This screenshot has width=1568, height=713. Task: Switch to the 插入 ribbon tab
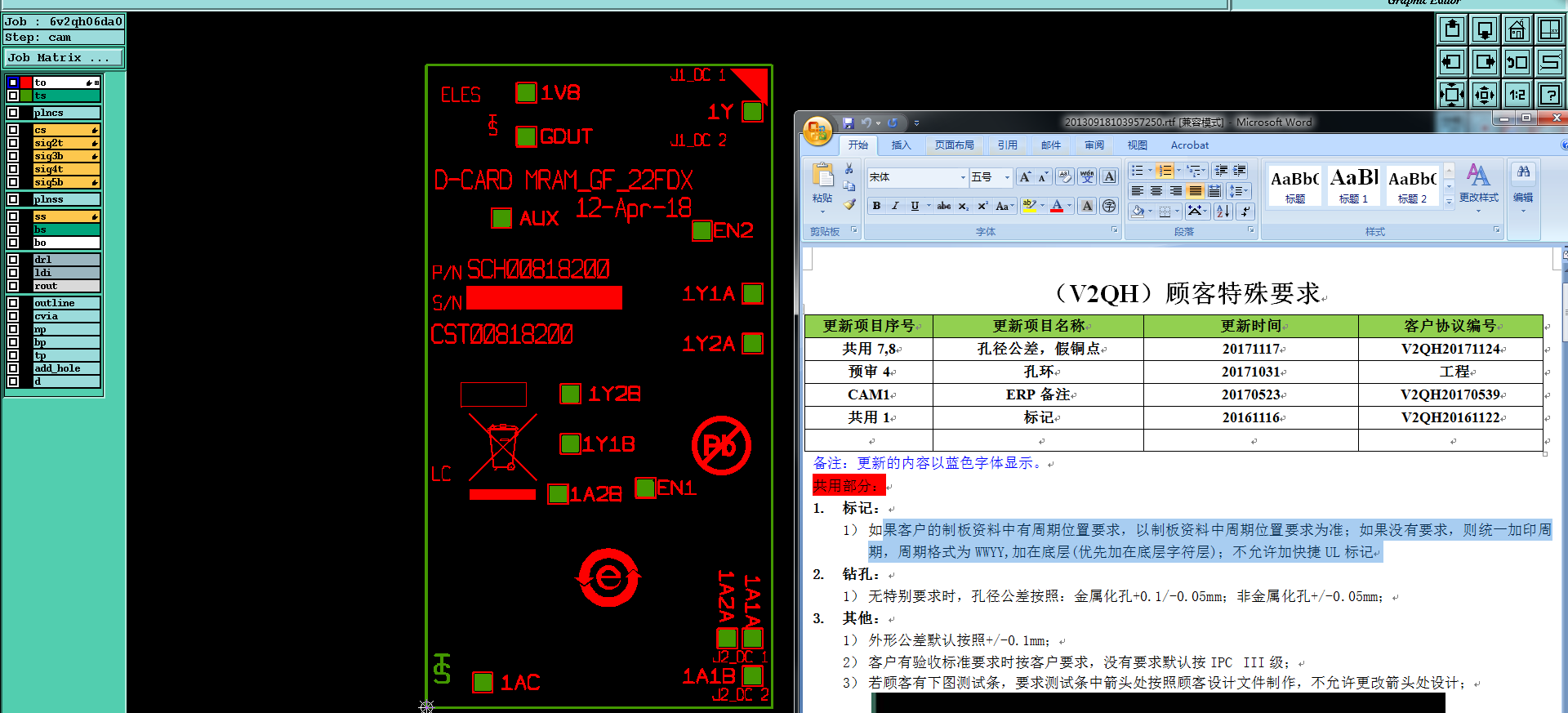[901, 145]
